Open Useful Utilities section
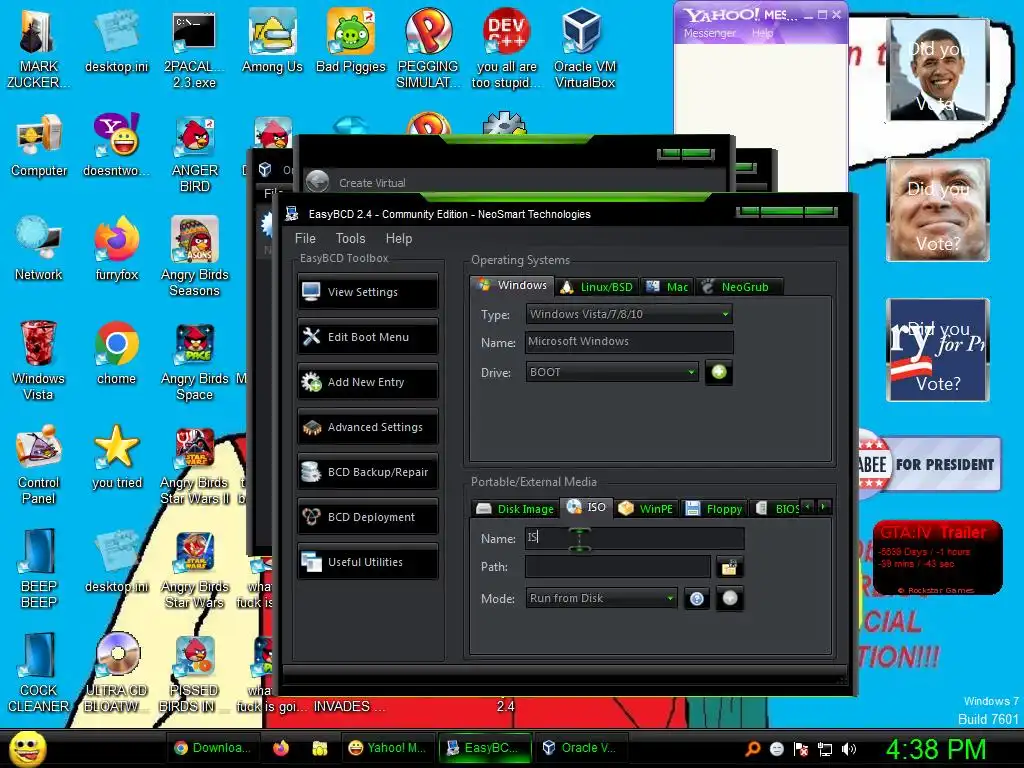 click(368, 562)
